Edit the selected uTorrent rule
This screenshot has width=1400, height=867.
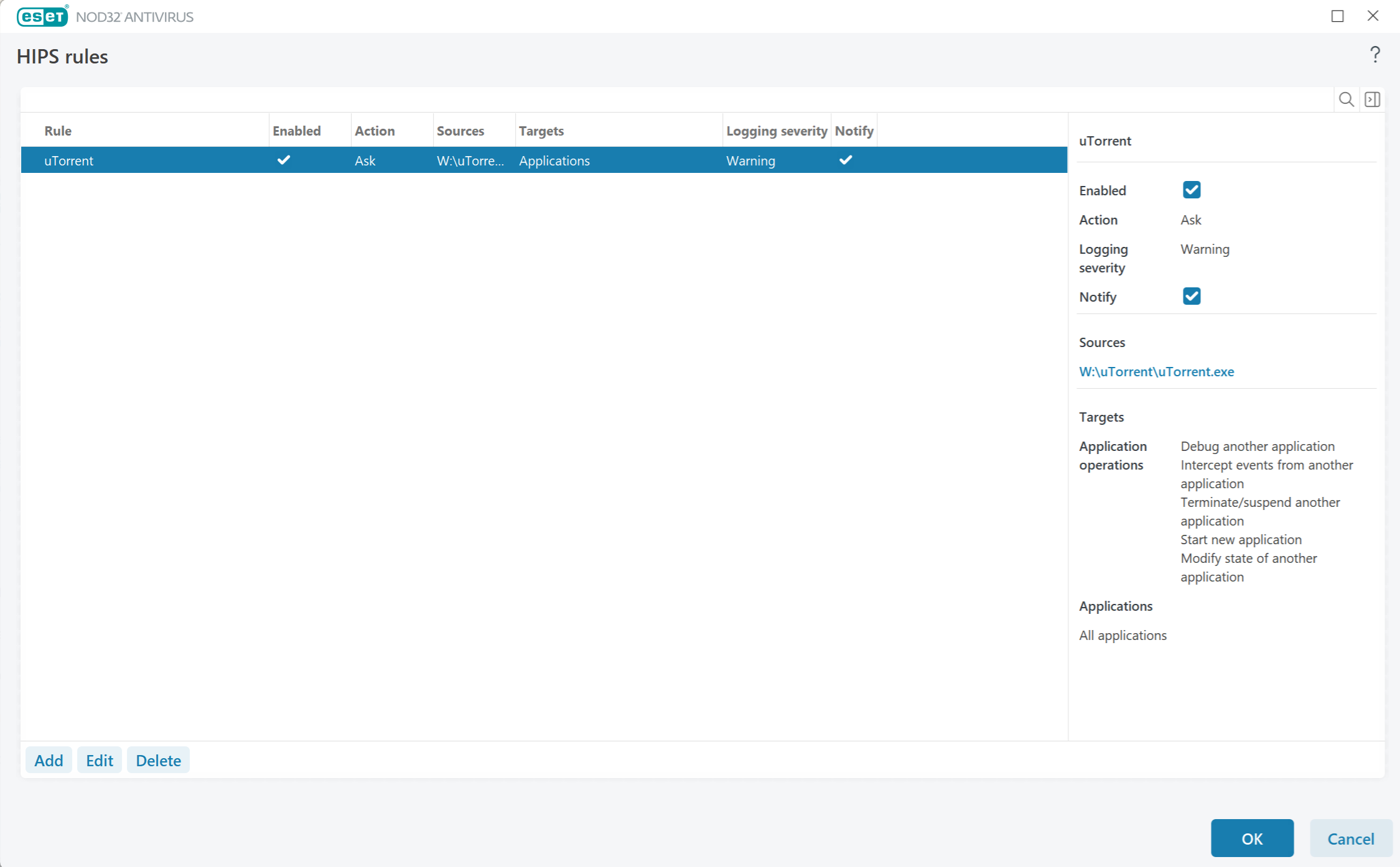click(99, 760)
